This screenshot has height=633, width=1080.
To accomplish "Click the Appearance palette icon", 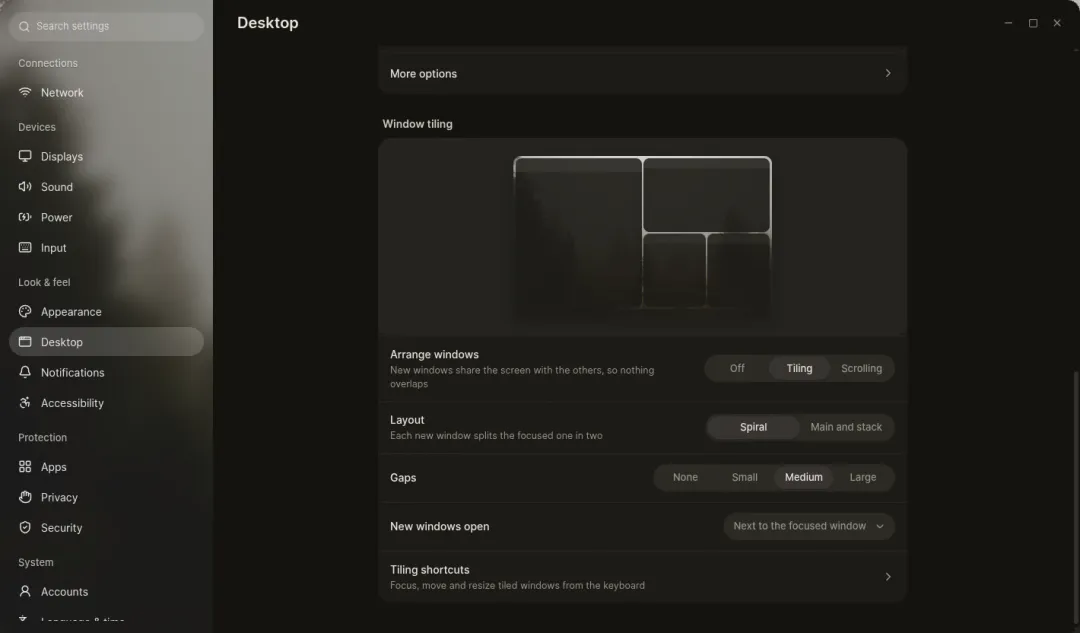I will [x=25, y=311].
